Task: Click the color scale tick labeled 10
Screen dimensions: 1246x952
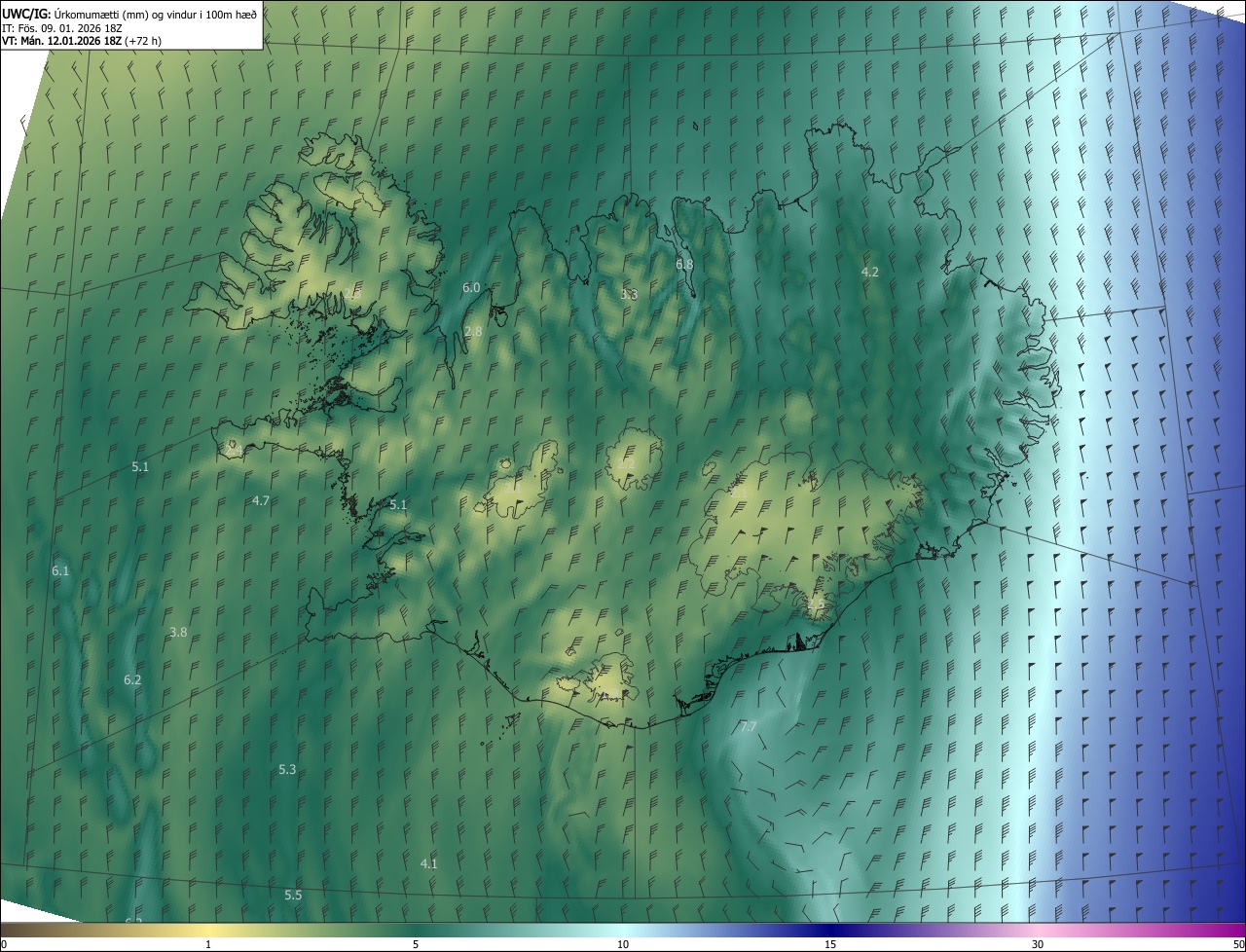Action: tap(623, 944)
